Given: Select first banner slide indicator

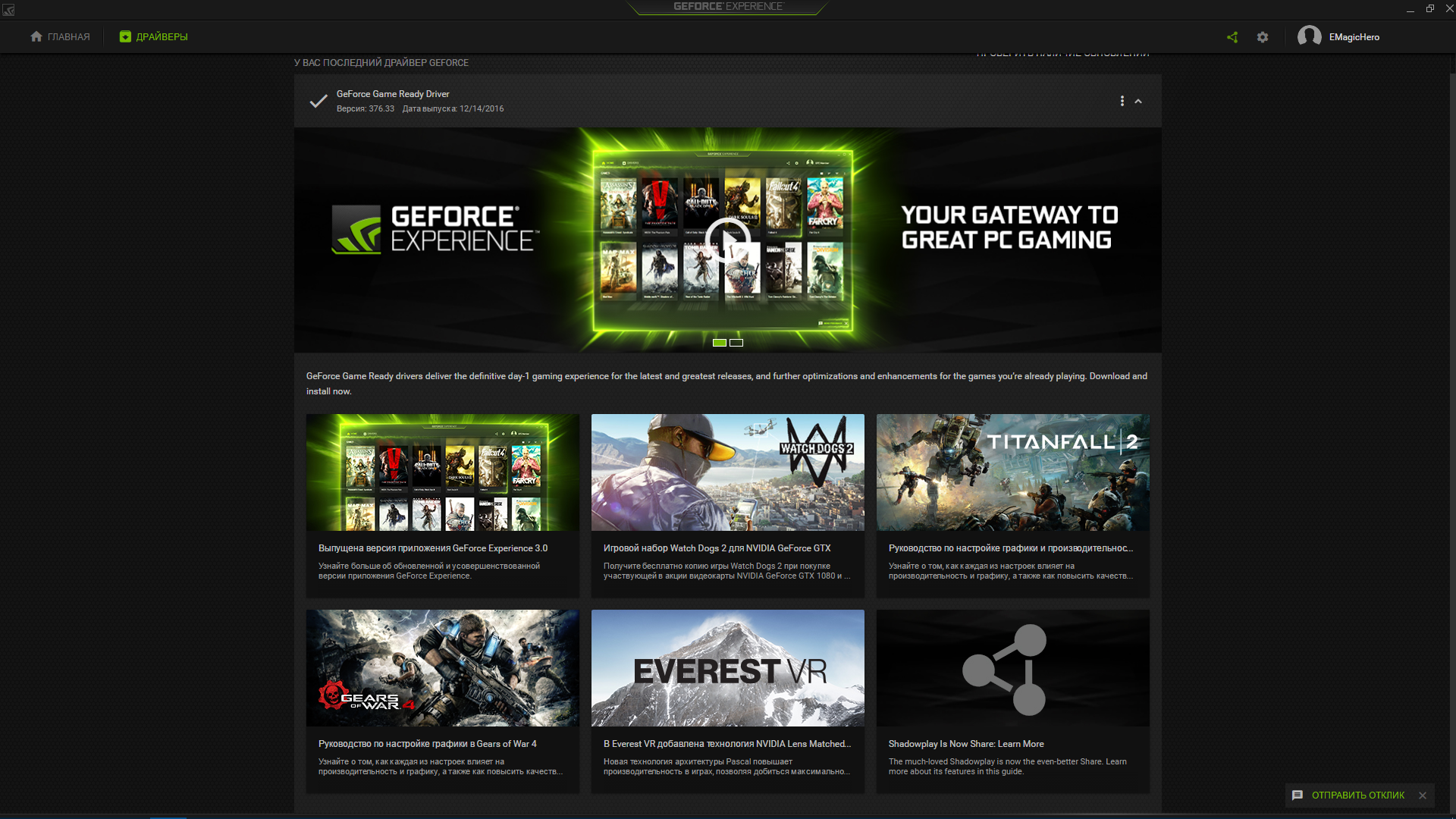Looking at the screenshot, I should [720, 343].
